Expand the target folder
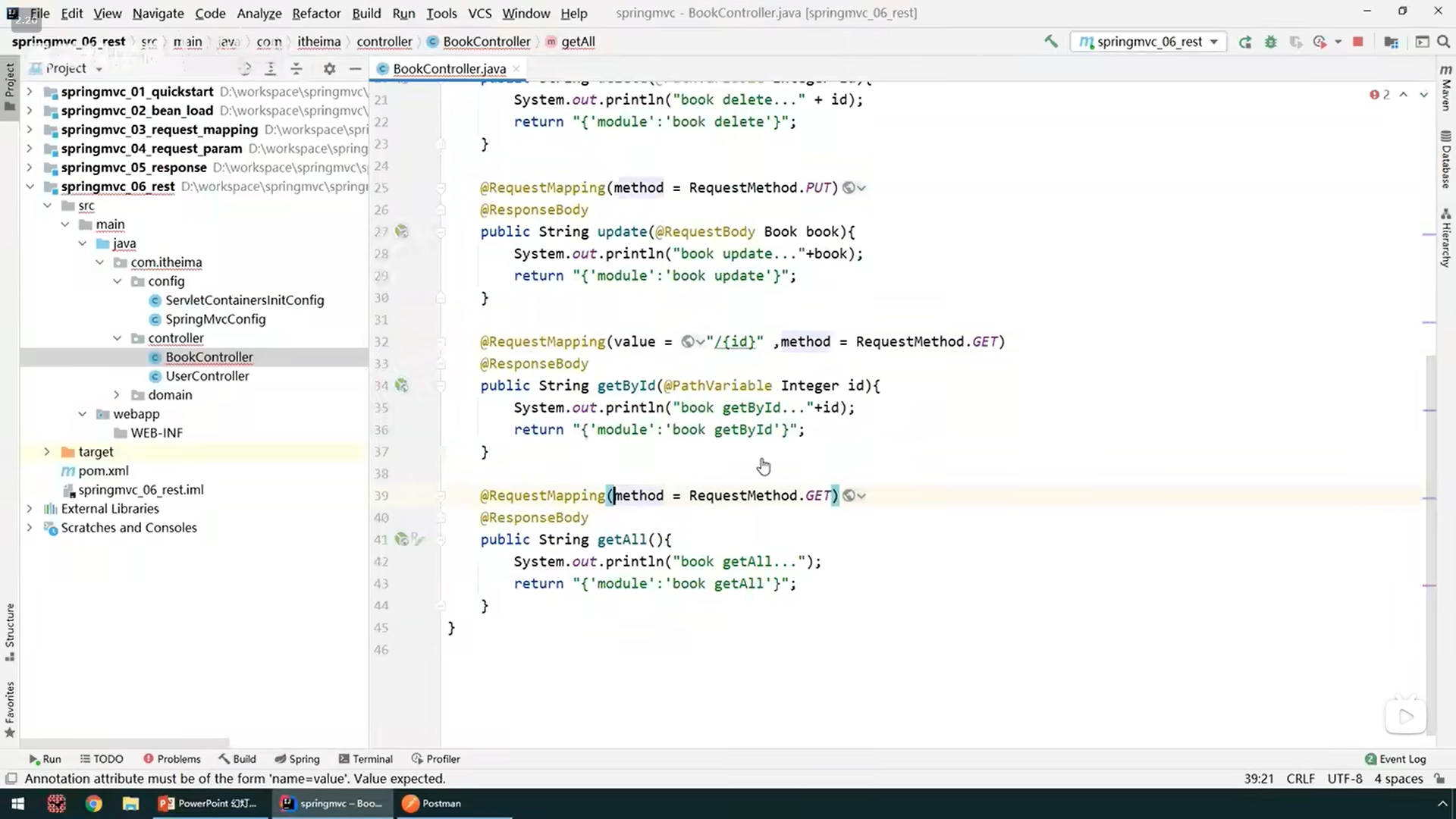The height and width of the screenshot is (819, 1456). [47, 452]
